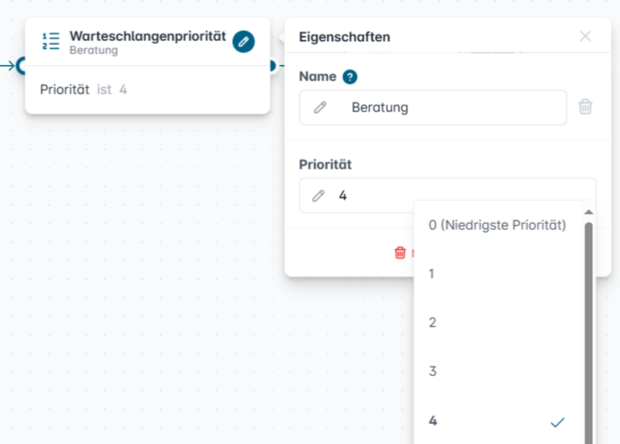Click the red trash icon in properties panel
The height and width of the screenshot is (444, 620).
[x=400, y=253]
